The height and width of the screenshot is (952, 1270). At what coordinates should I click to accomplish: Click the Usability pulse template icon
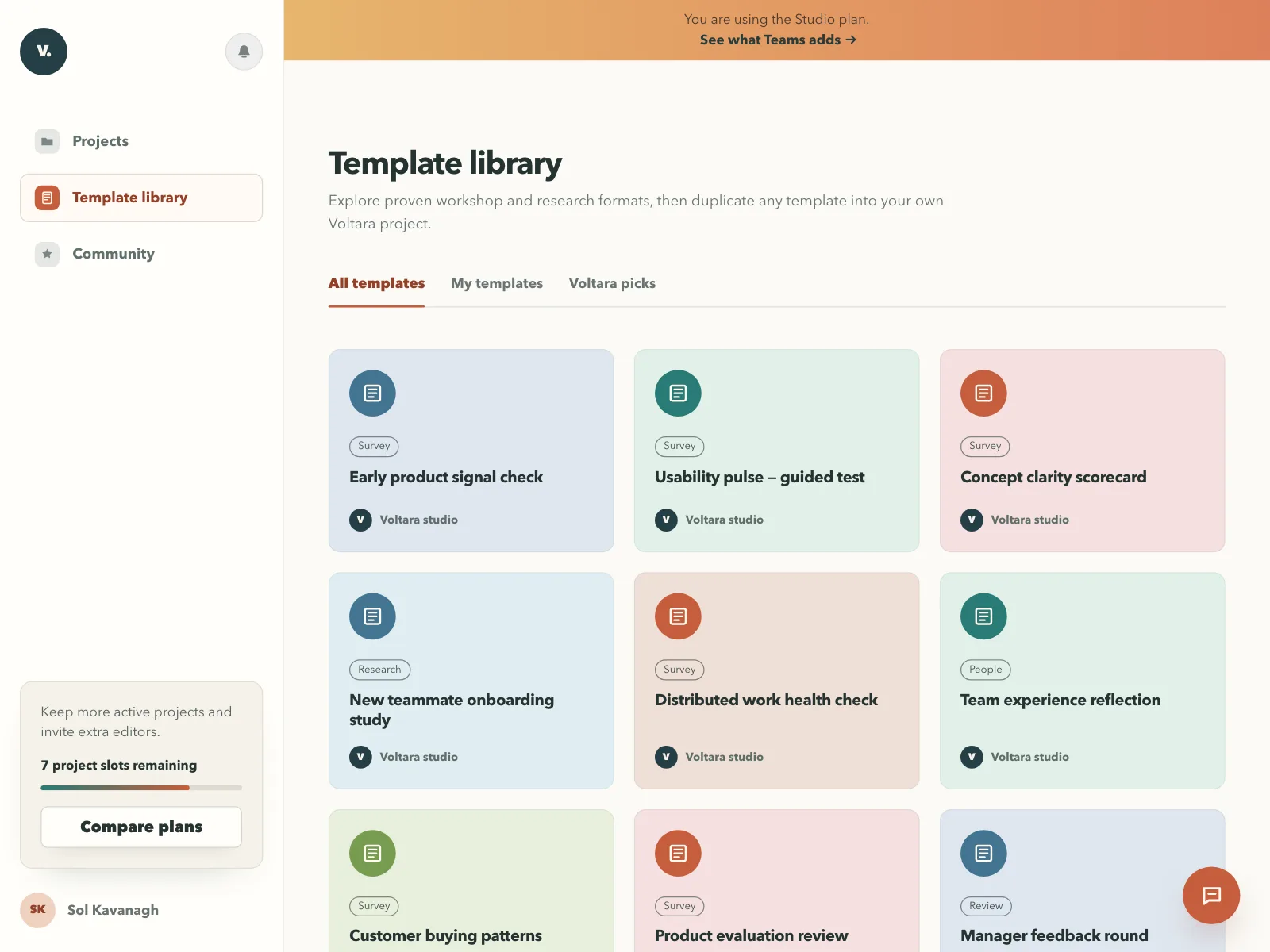pos(678,393)
